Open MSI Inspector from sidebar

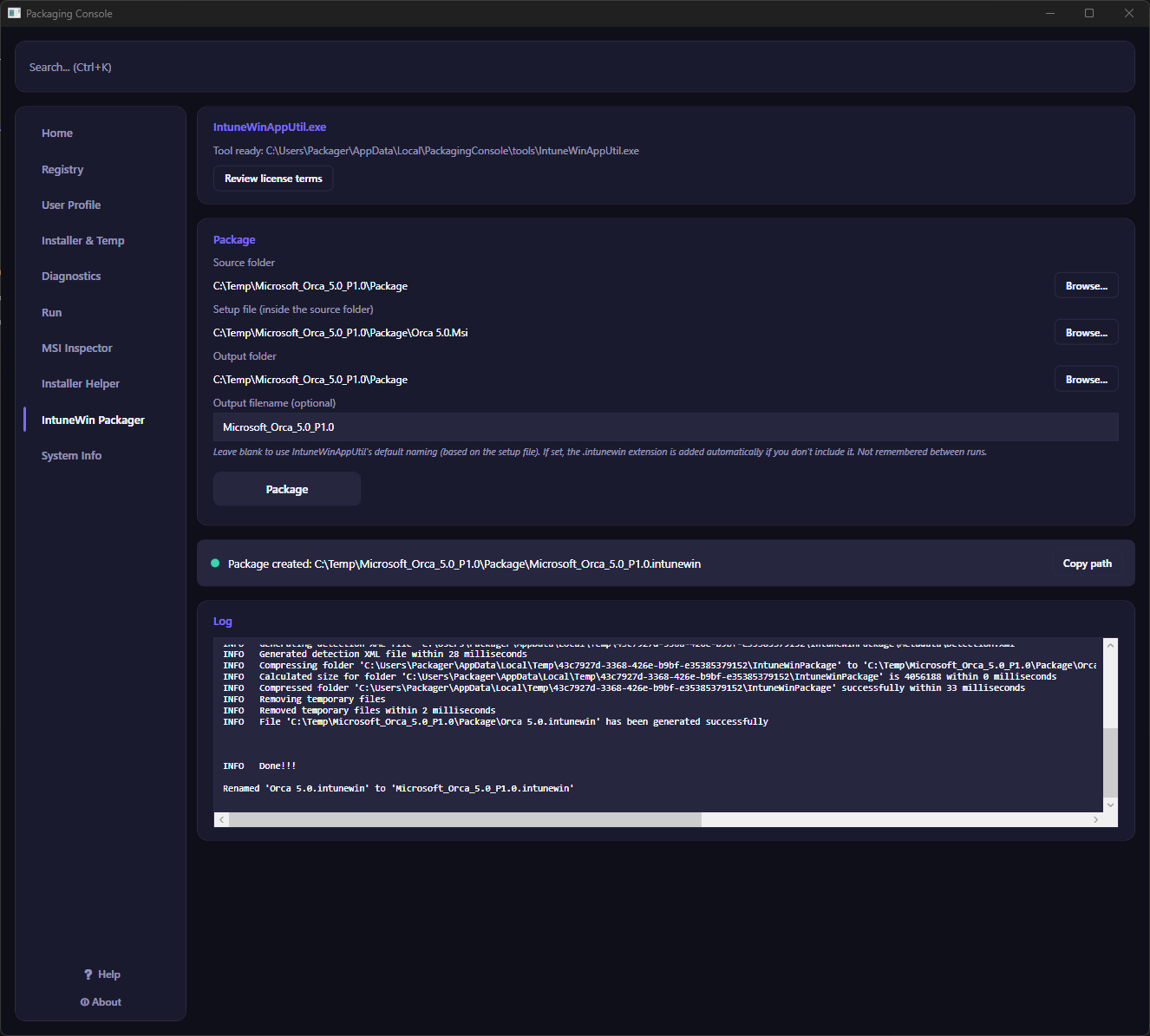77,349
